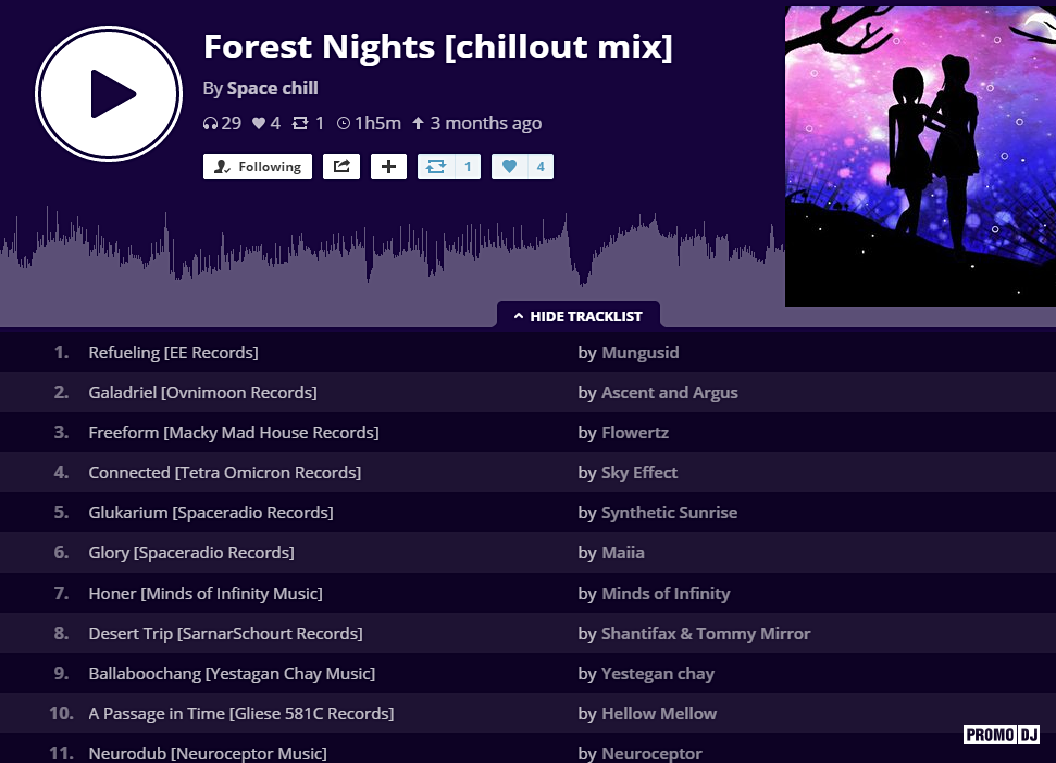This screenshot has height=763, width=1056.
Task: Click the small heart favorites count
Action: tap(258, 124)
